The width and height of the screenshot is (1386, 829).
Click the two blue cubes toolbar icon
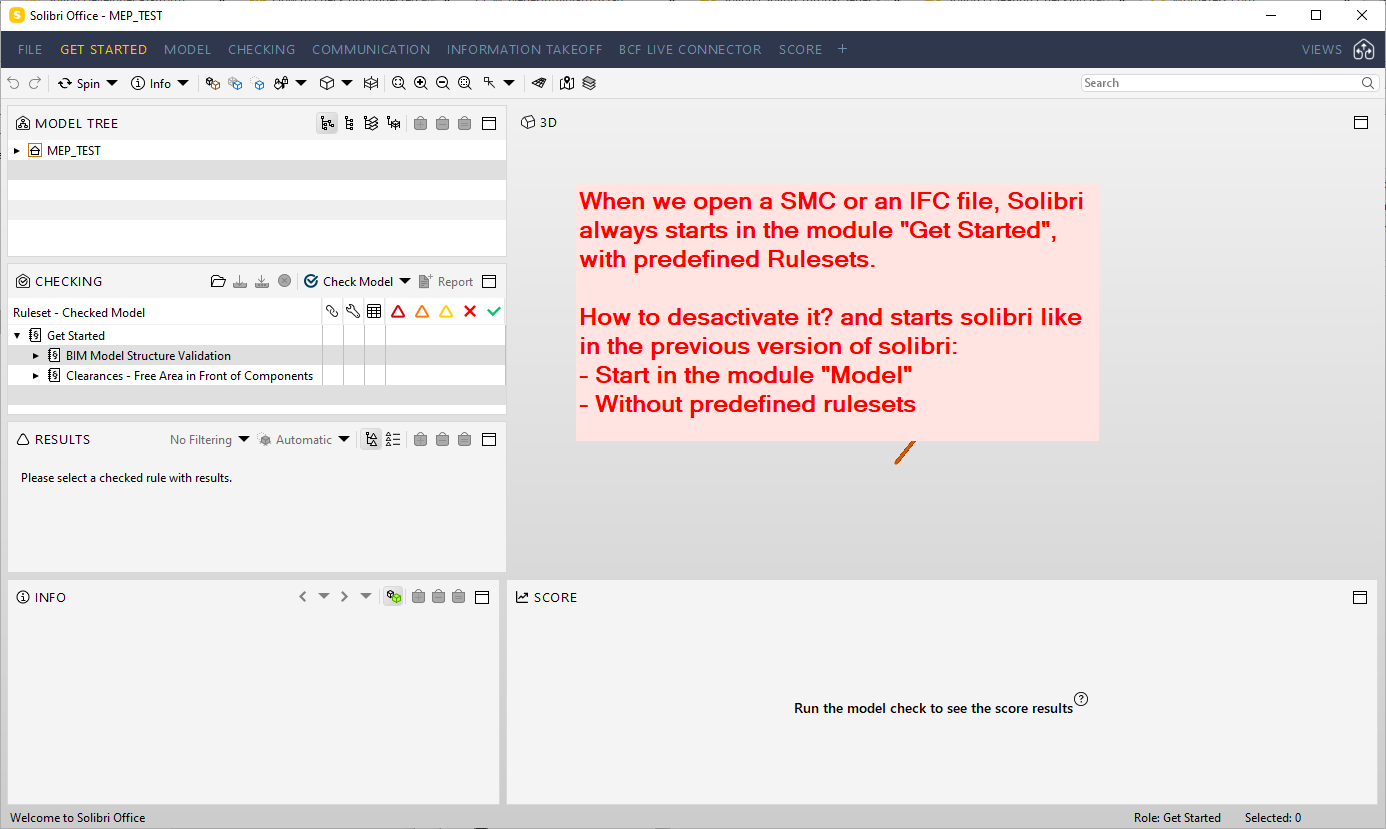tap(235, 84)
